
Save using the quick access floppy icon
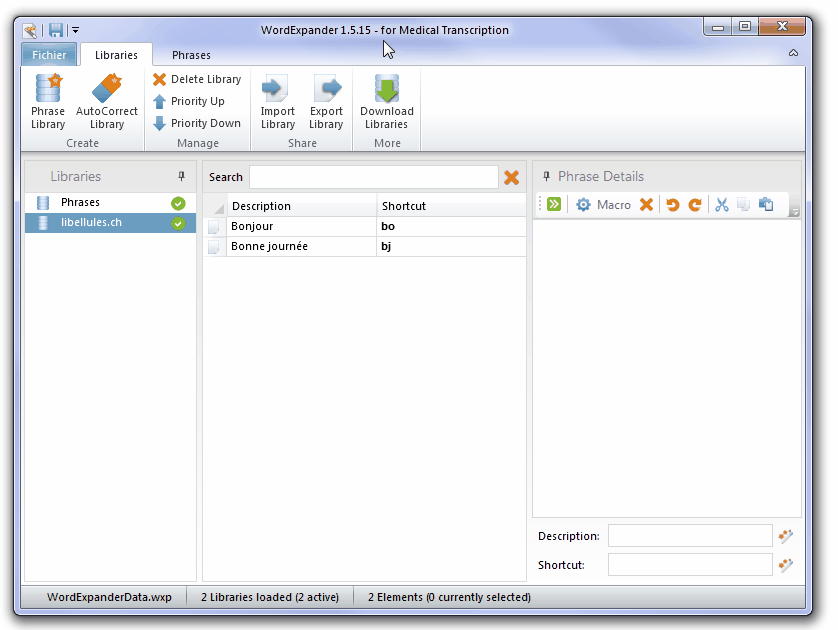point(56,30)
